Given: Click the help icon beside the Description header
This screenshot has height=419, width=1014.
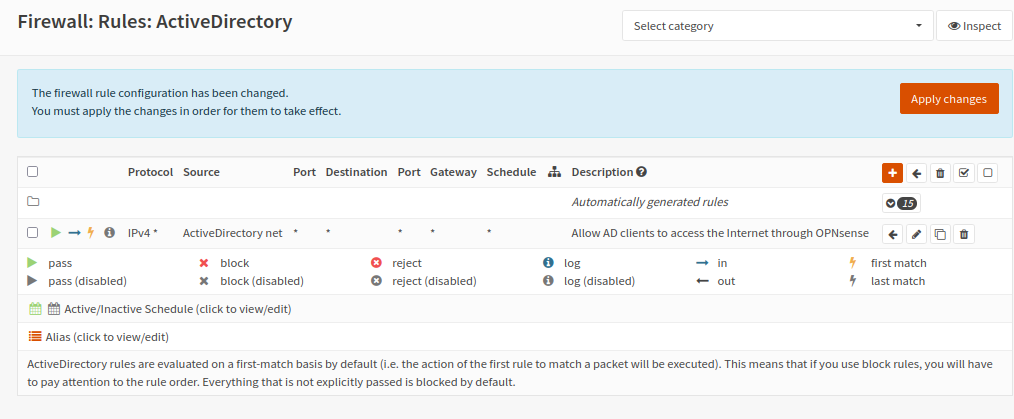Looking at the screenshot, I should (x=642, y=172).
